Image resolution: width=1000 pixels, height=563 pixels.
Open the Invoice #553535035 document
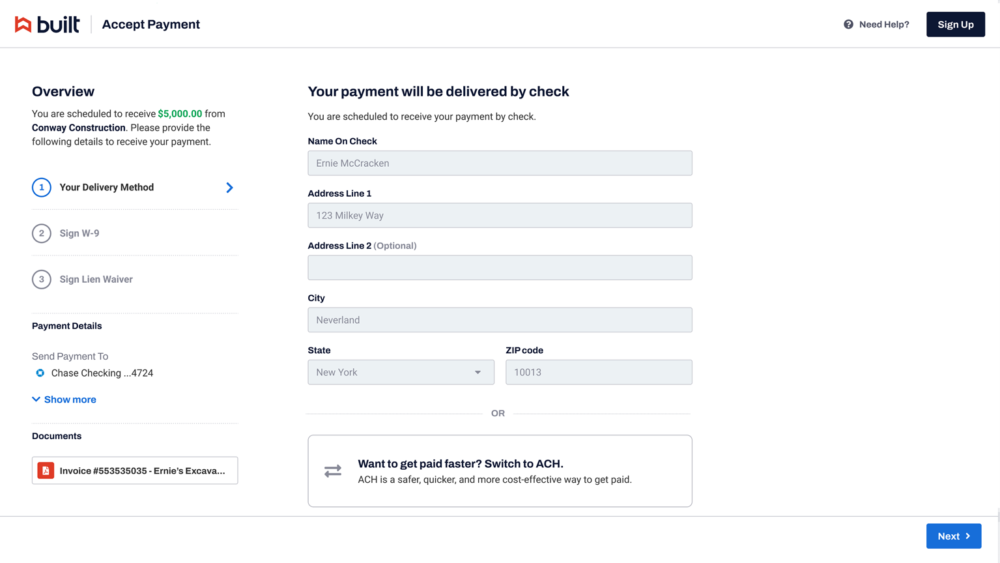point(142,470)
